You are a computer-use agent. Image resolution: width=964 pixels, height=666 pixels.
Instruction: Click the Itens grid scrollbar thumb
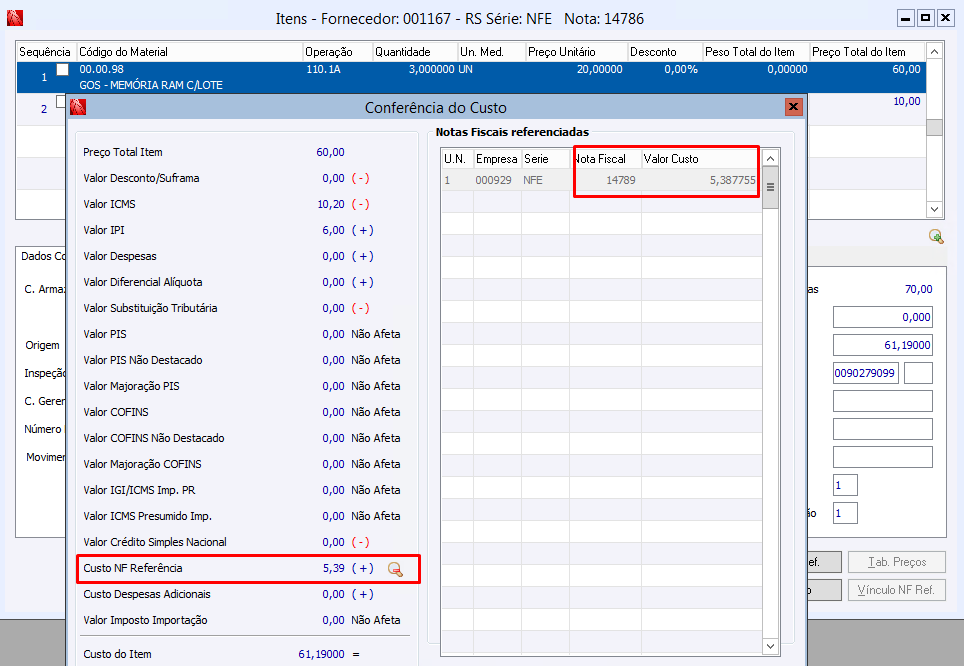point(934,127)
